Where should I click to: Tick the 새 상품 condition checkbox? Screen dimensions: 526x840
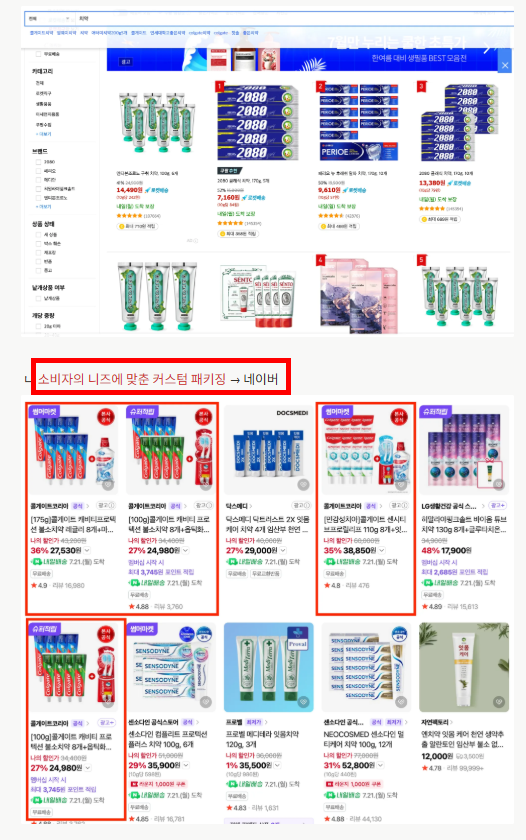coord(38,235)
